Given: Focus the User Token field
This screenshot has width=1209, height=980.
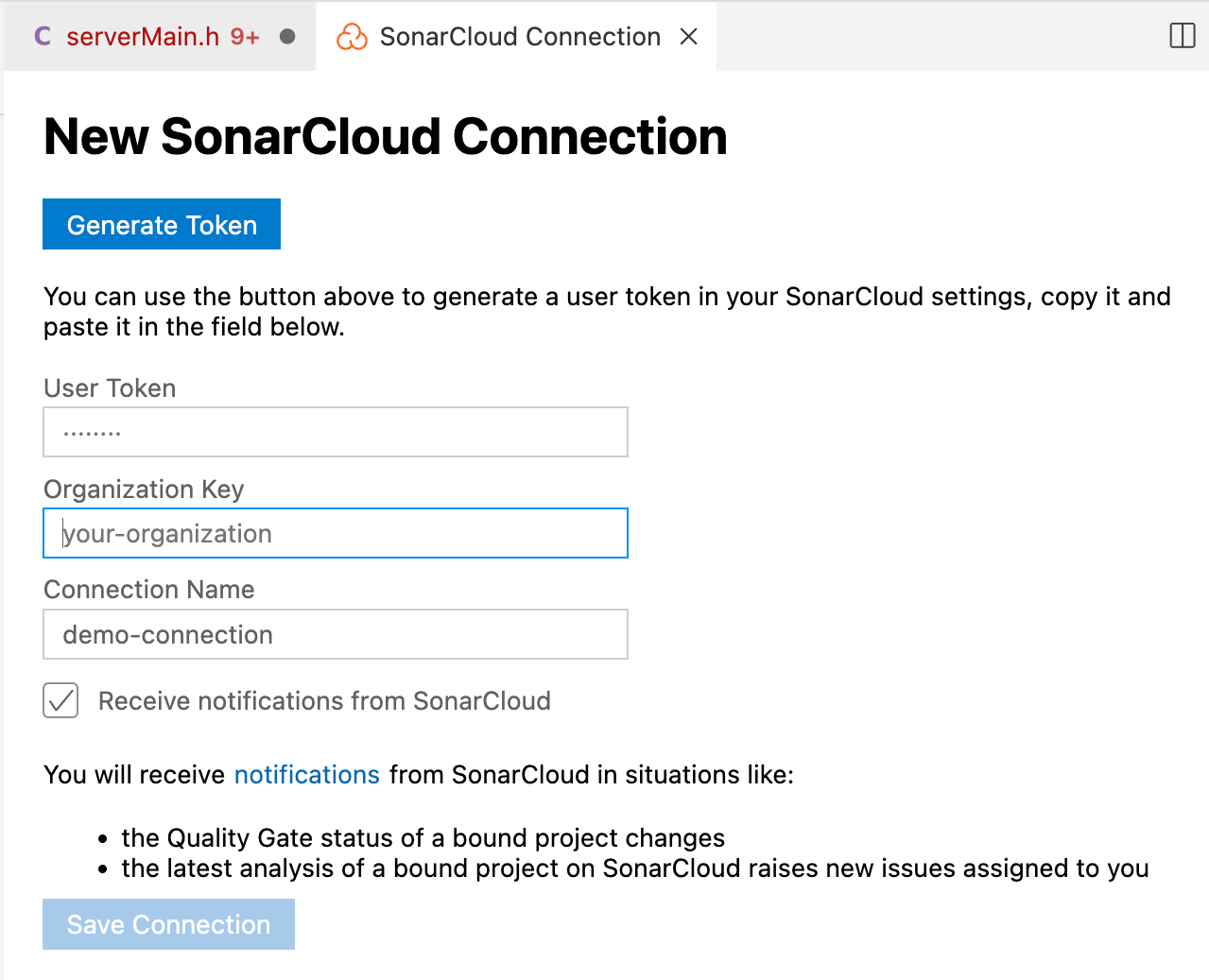Looking at the screenshot, I should point(336,432).
